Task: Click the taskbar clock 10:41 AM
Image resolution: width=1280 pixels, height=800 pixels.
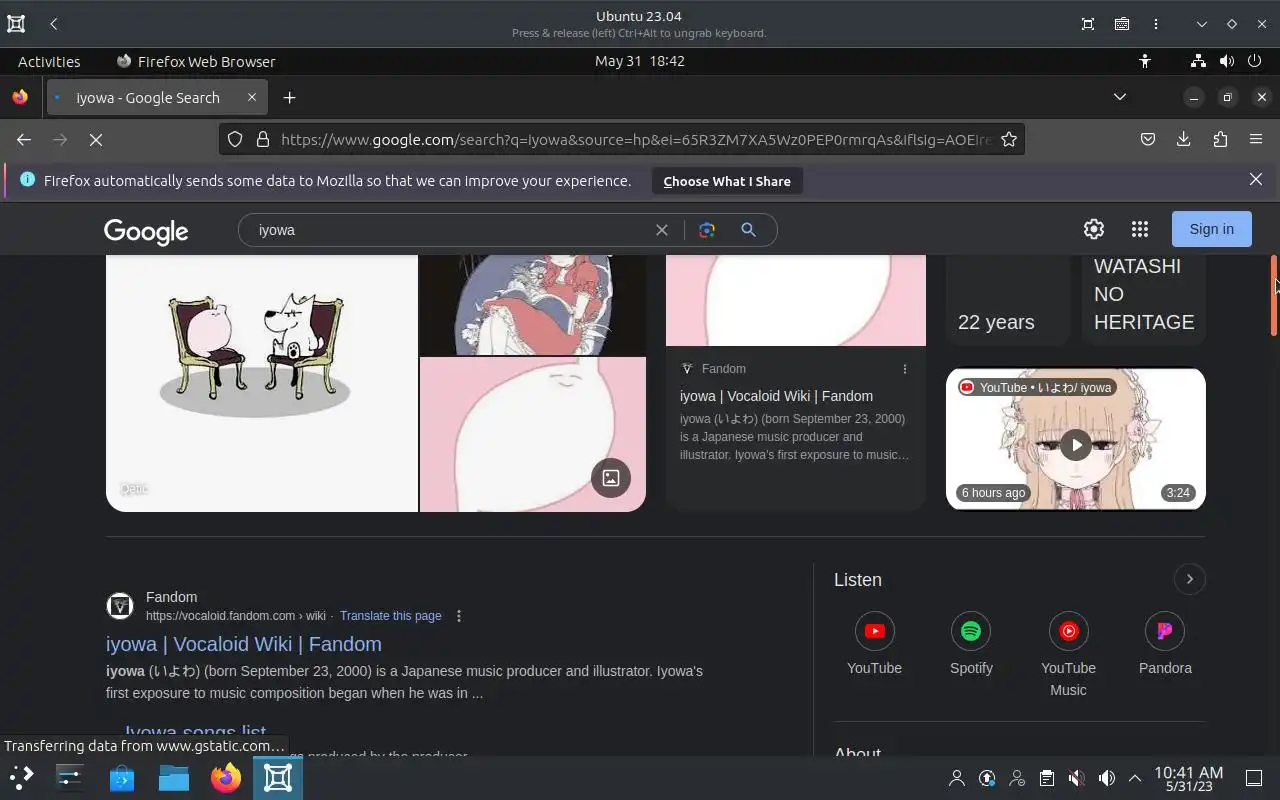Action: 1189,778
